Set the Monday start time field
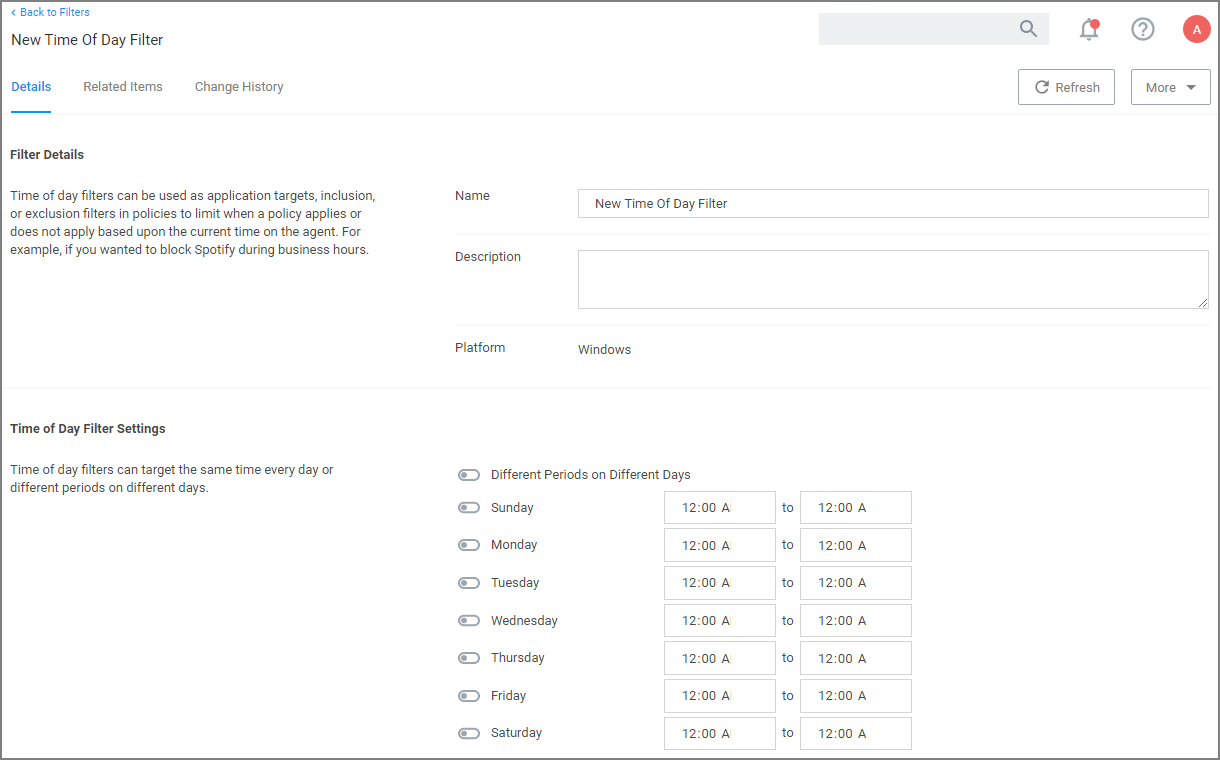The image size is (1220, 760). pyautogui.click(x=719, y=545)
